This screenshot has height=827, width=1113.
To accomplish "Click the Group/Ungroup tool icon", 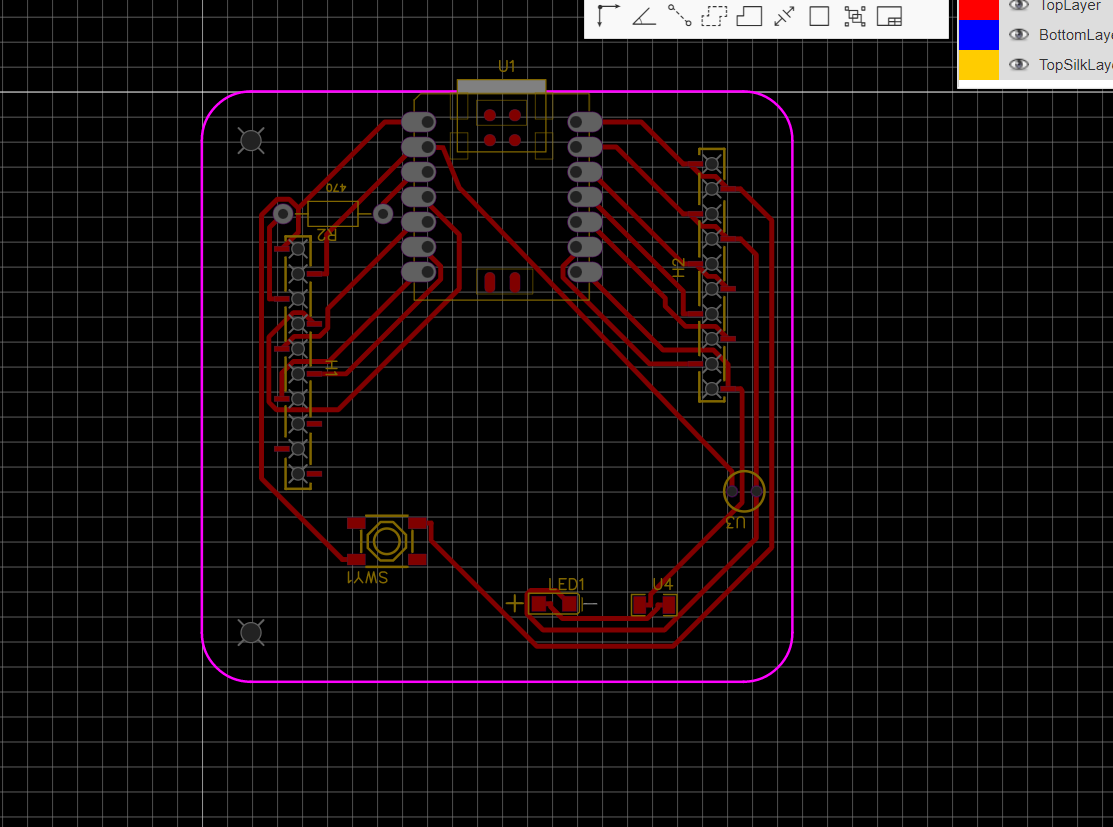I will pyautogui.click(x=855, y=16).
